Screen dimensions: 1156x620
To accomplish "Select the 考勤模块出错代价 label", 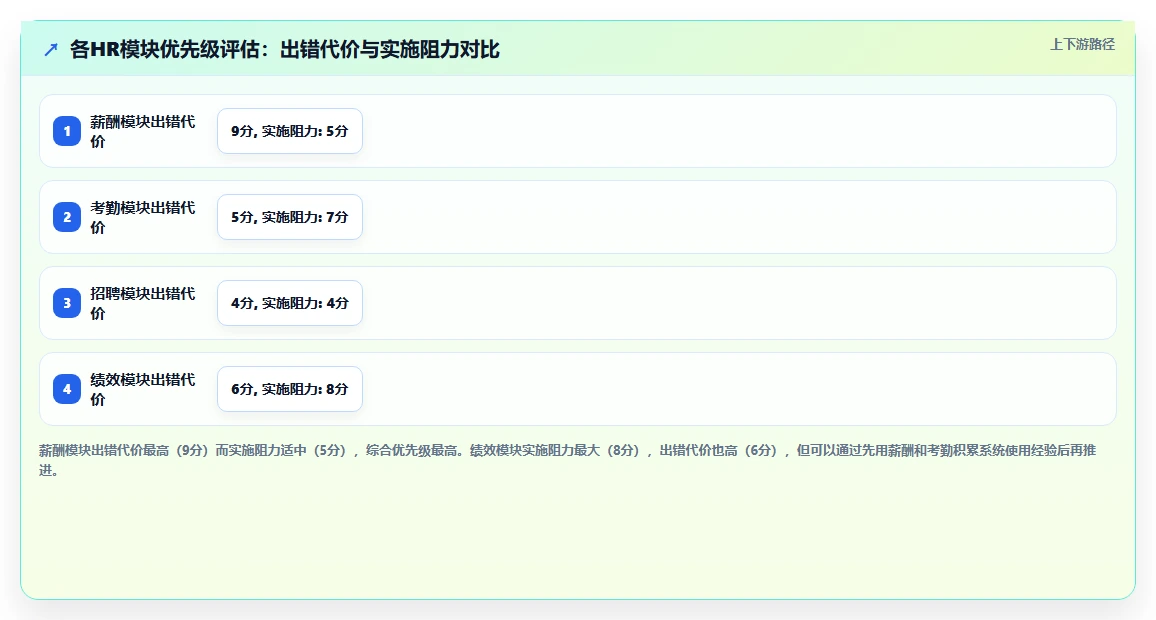I will click(x=143, y=217).
